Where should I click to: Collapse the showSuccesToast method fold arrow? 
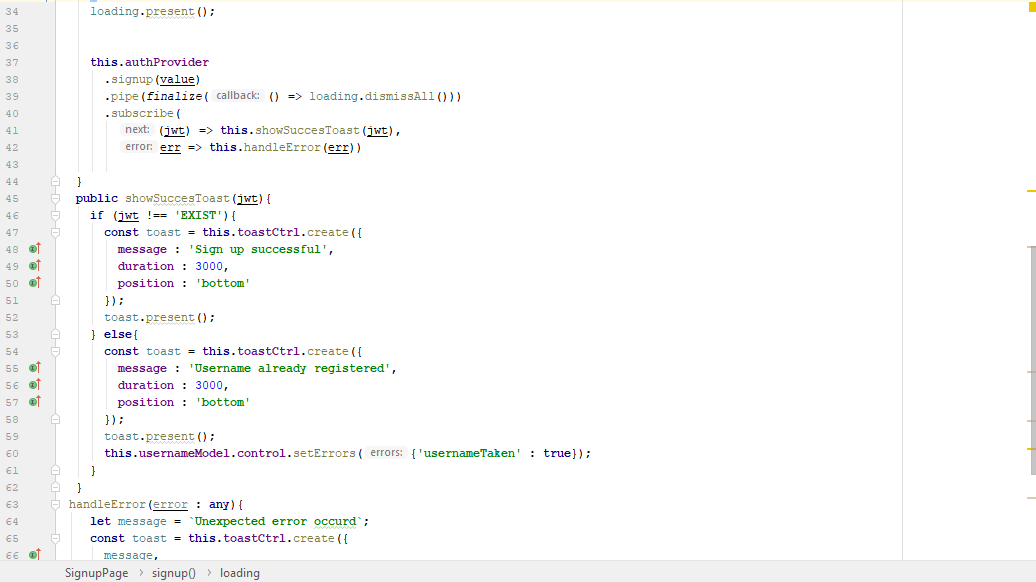pos(57,198)
